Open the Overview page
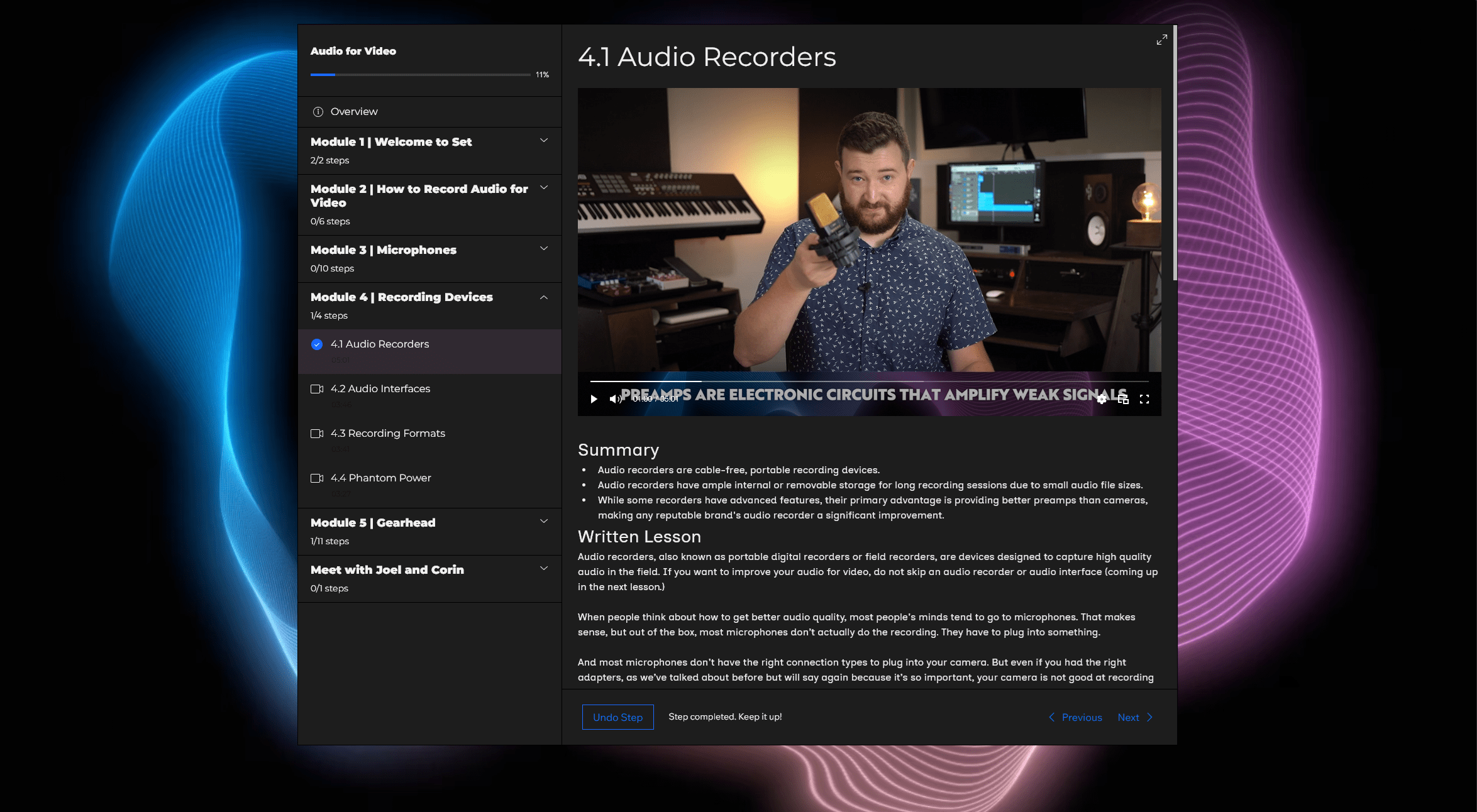The width and height of the screenshot is (1477, 812). point(429,112)
